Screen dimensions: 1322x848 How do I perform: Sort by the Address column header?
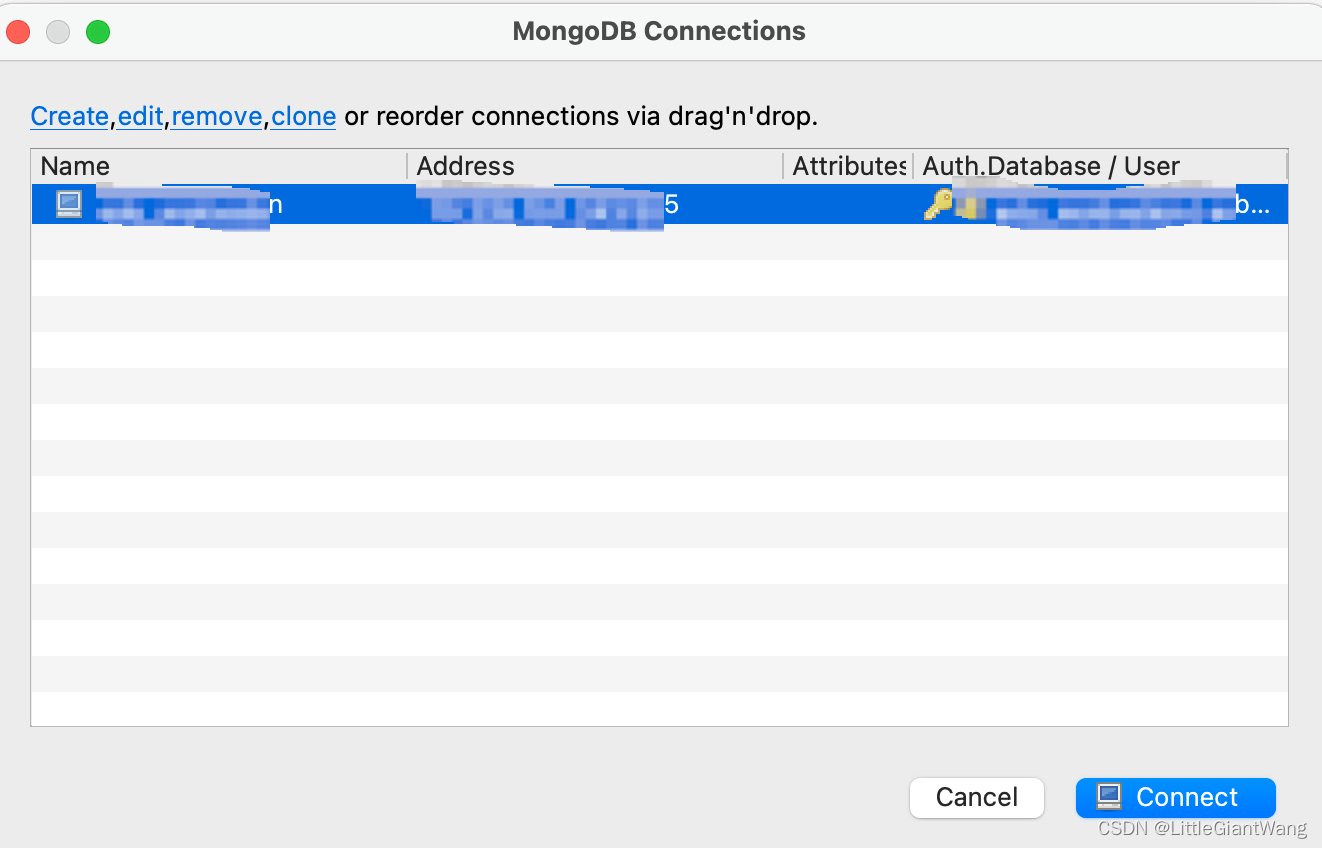click(595, 166)
